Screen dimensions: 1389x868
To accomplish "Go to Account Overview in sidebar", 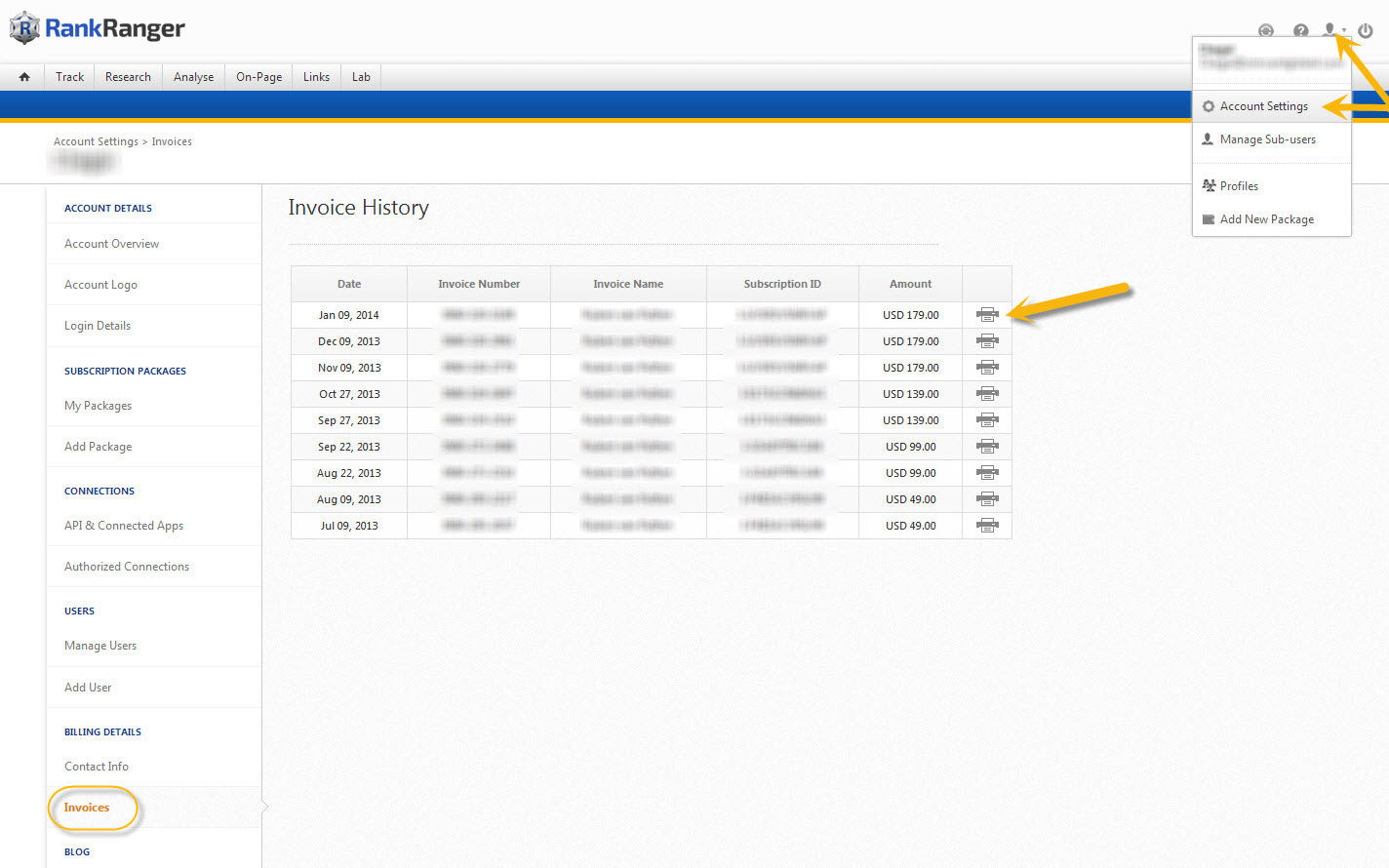I will coord(111,244).
